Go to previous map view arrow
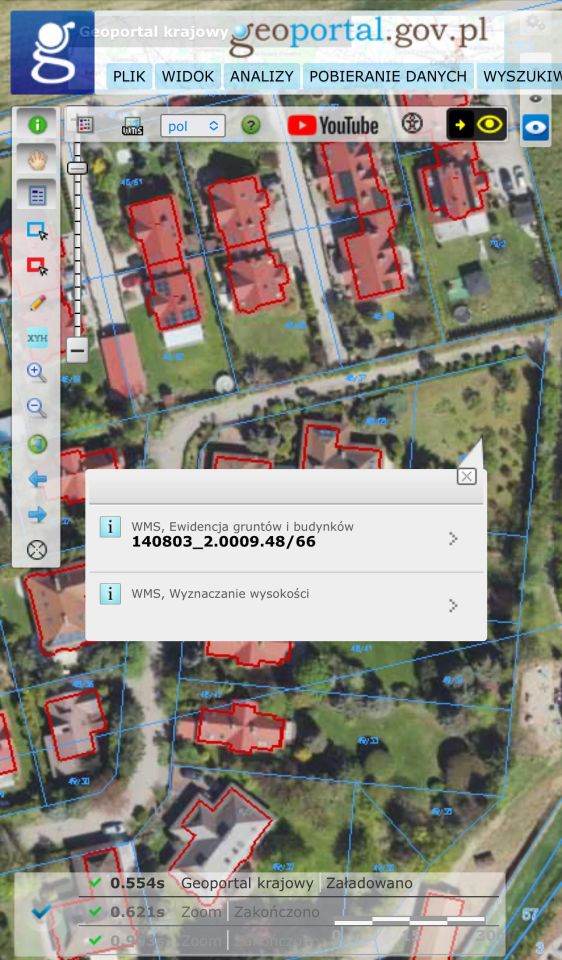The height and width of the screenshot is (960, 562). [x=37, y=479]
